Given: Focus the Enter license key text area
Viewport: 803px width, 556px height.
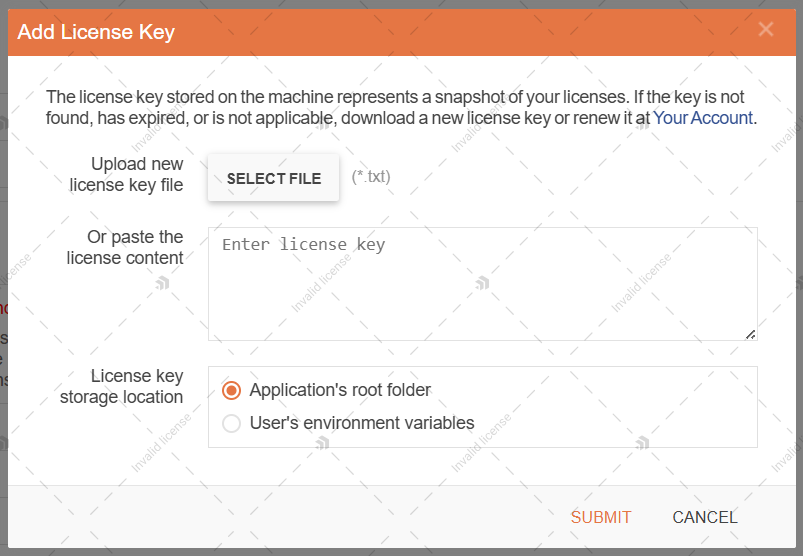Looking at the screenshot, I should [482, 284].
